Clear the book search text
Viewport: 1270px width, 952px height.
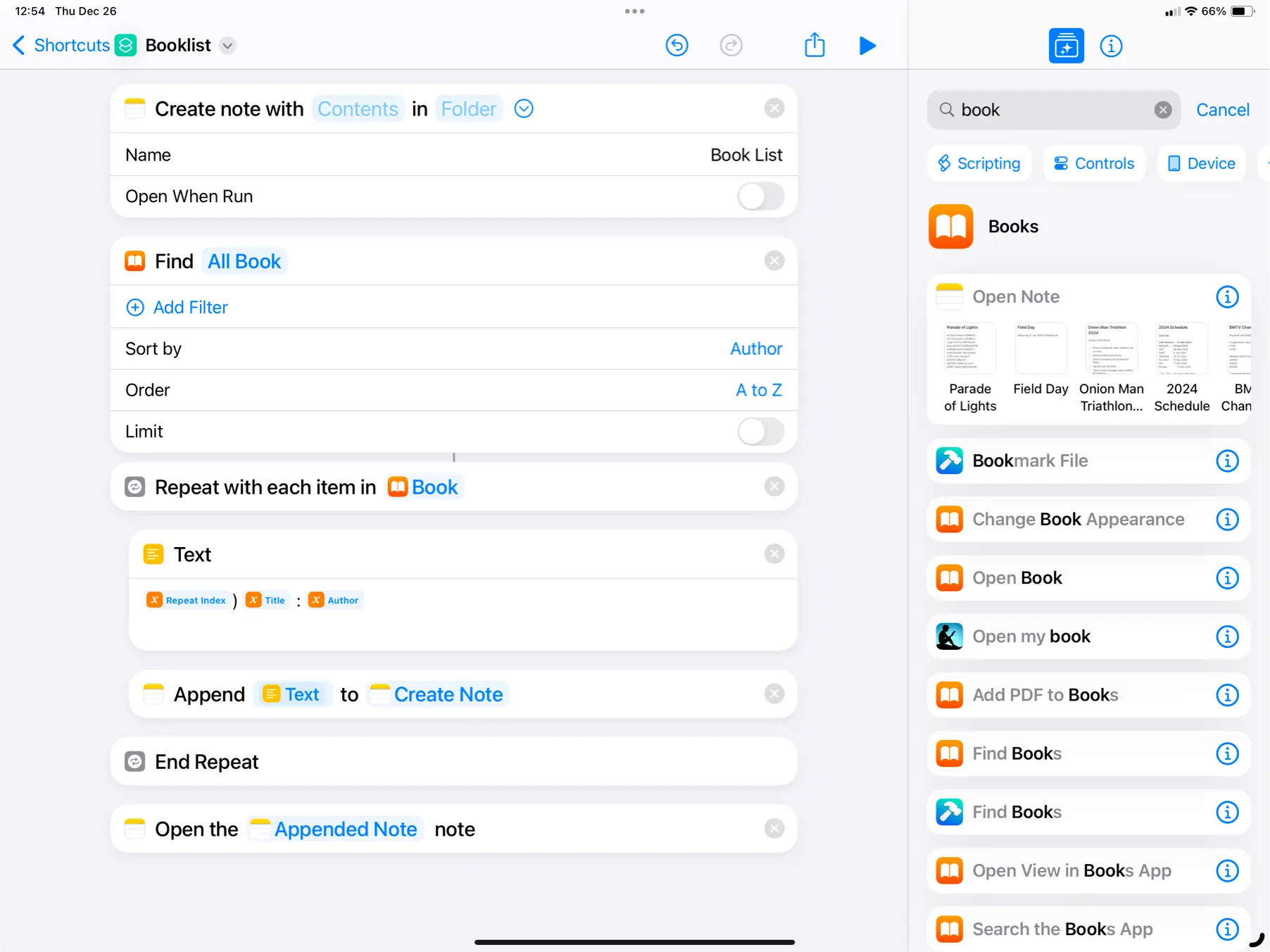point(1163,110)
